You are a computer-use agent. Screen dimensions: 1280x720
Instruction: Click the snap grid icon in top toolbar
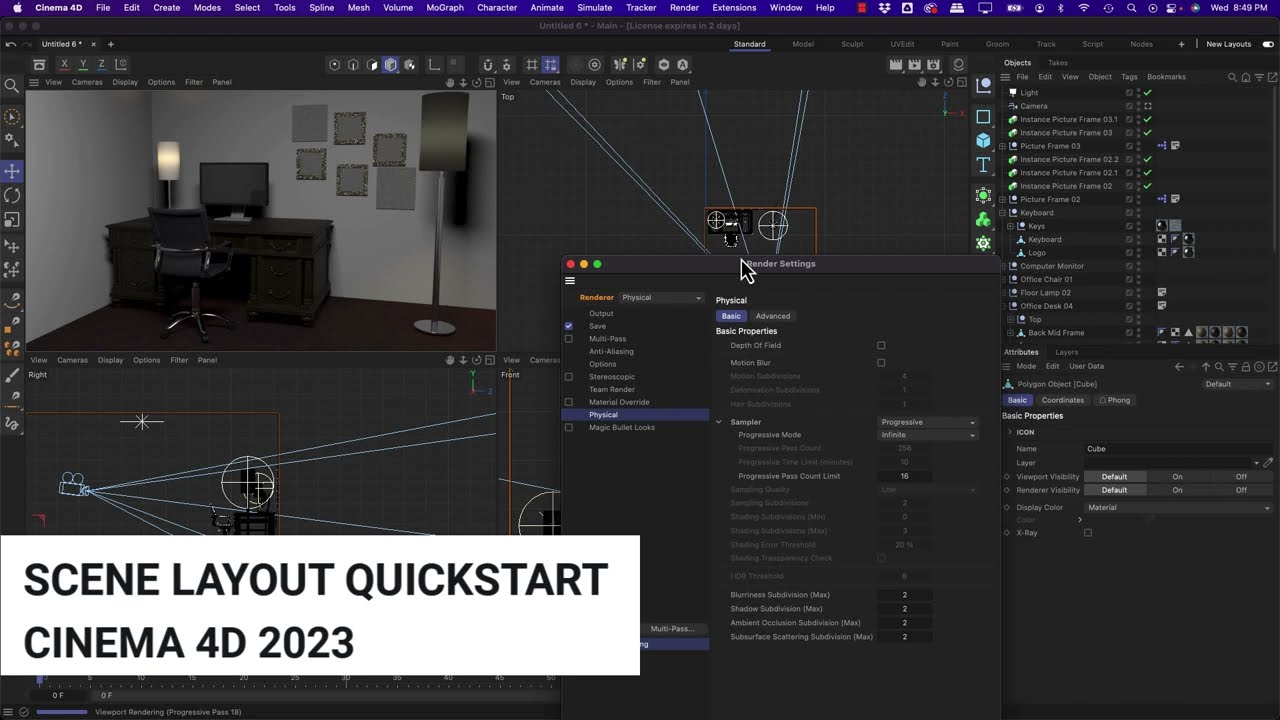pos(550,65)
